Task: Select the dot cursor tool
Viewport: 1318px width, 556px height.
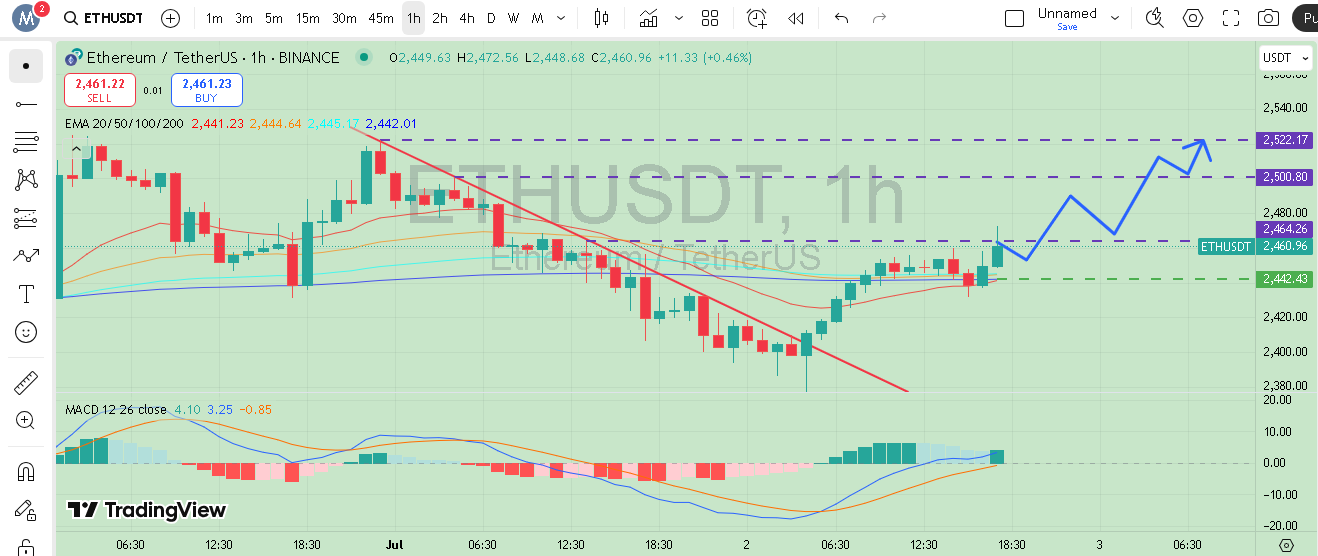Action: click(x=26, y=66)
